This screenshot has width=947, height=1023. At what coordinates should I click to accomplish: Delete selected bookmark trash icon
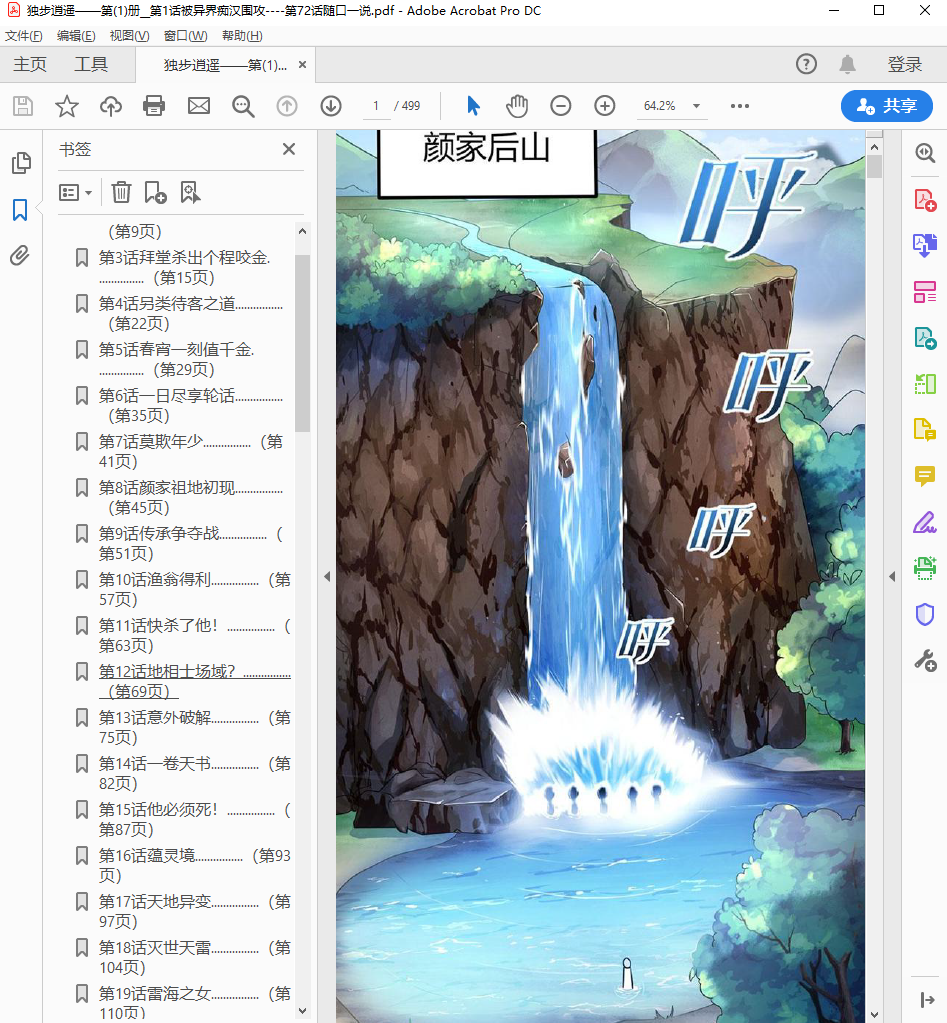point(121,192)
